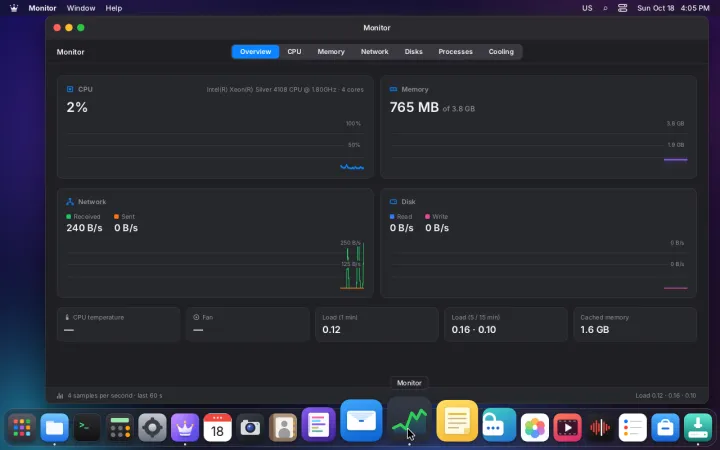Image resolution: width=720 pixels, height=450 pixels.
Task: Open the Photos flower app in dock
Action: point(535,428)
